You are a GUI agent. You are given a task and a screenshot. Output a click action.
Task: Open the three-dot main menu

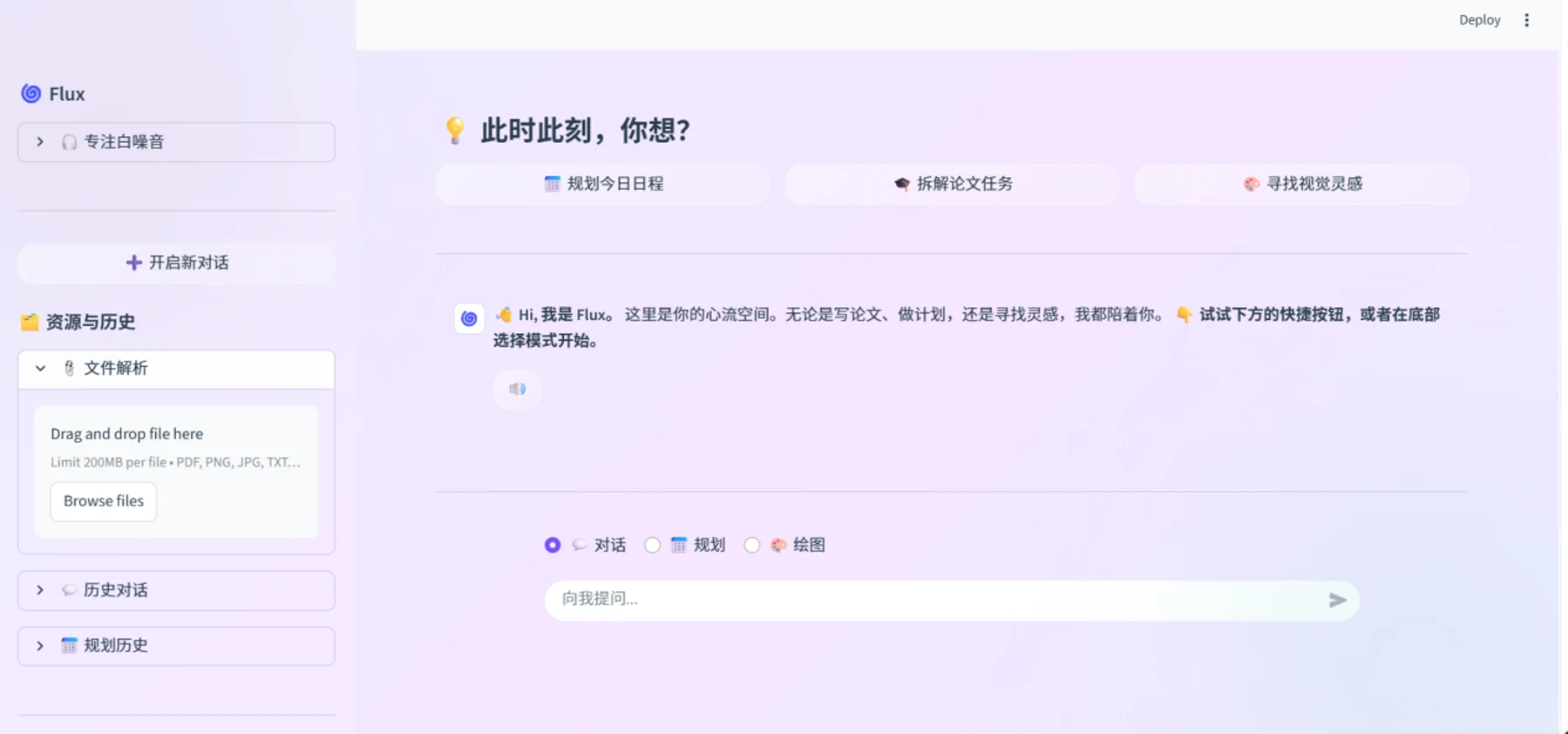[1527, 20]
